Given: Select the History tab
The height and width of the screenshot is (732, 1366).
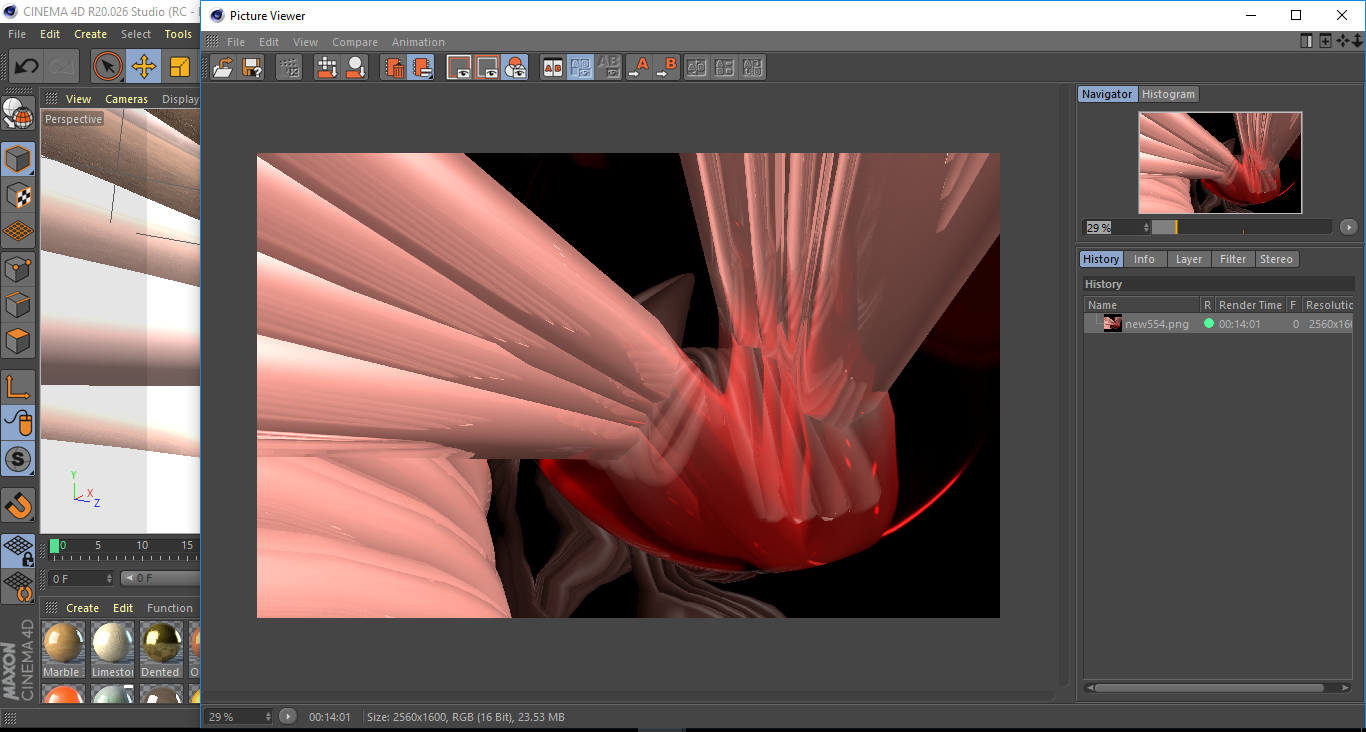Looking at the screenshot, I should click(1101, 259).
